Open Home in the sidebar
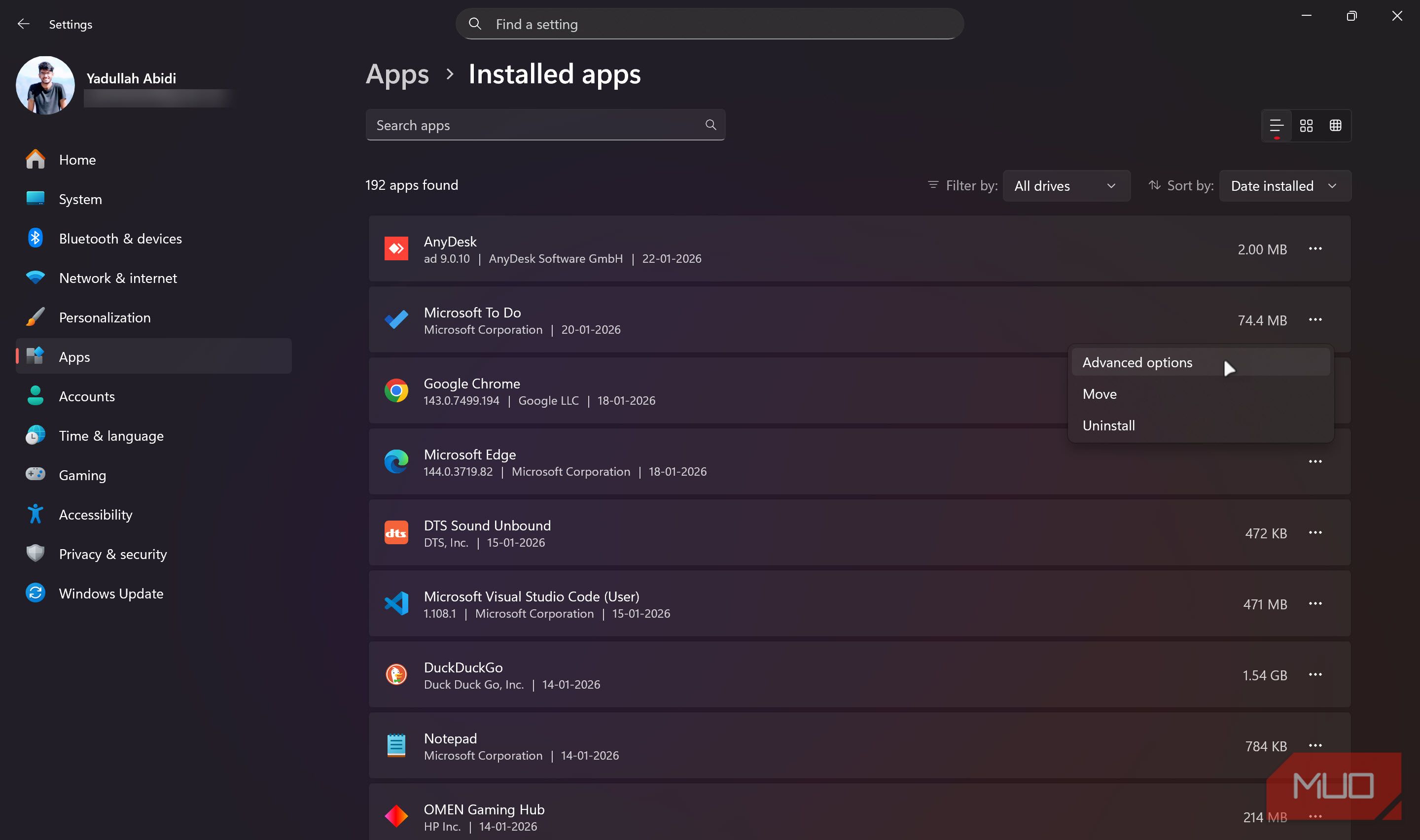Viewport: 1420px width, 840px height. [153, 160]
